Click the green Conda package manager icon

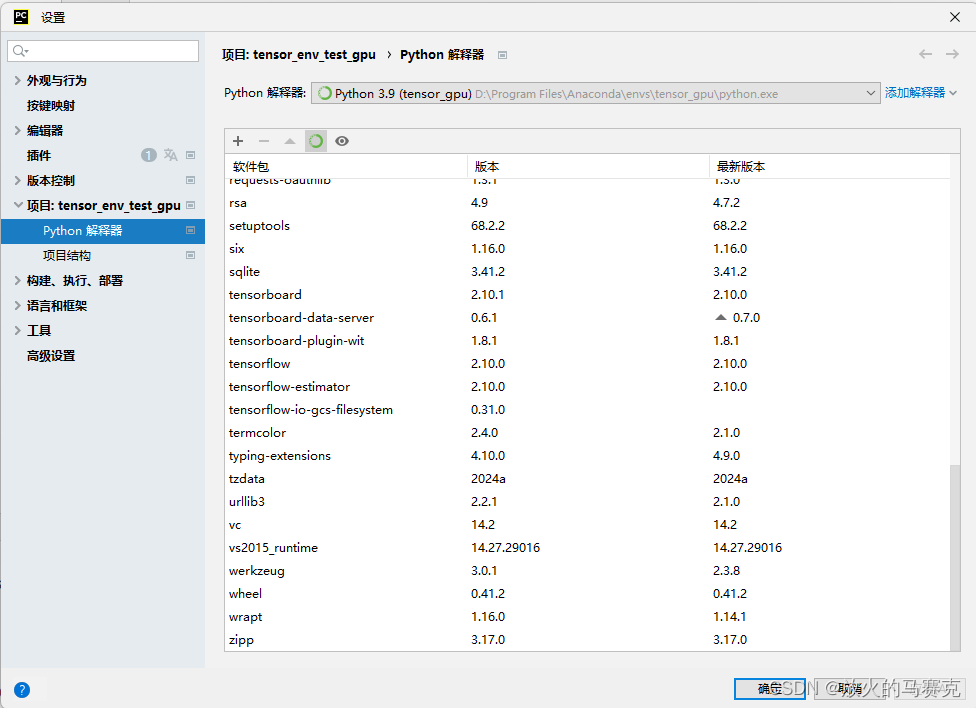pyautogui.click(x=316, y=141)
